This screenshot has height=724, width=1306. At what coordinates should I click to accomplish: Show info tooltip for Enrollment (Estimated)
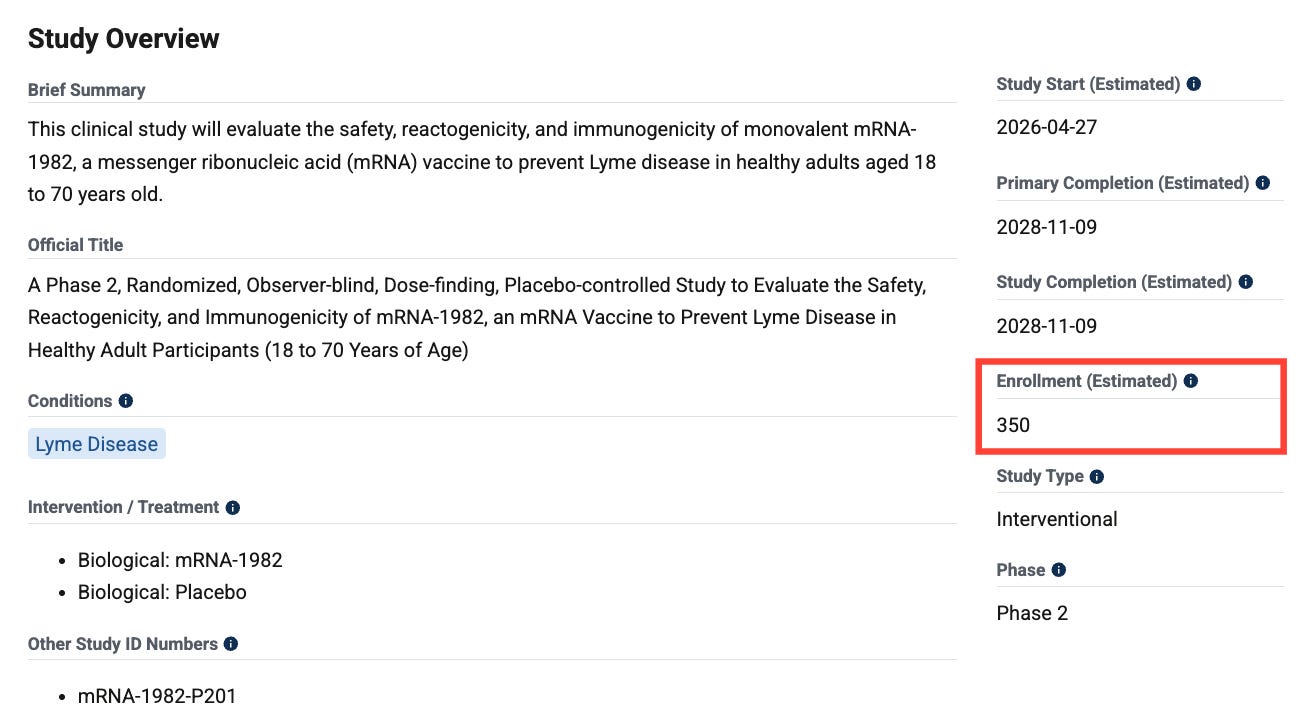[x=1190, y=381]
